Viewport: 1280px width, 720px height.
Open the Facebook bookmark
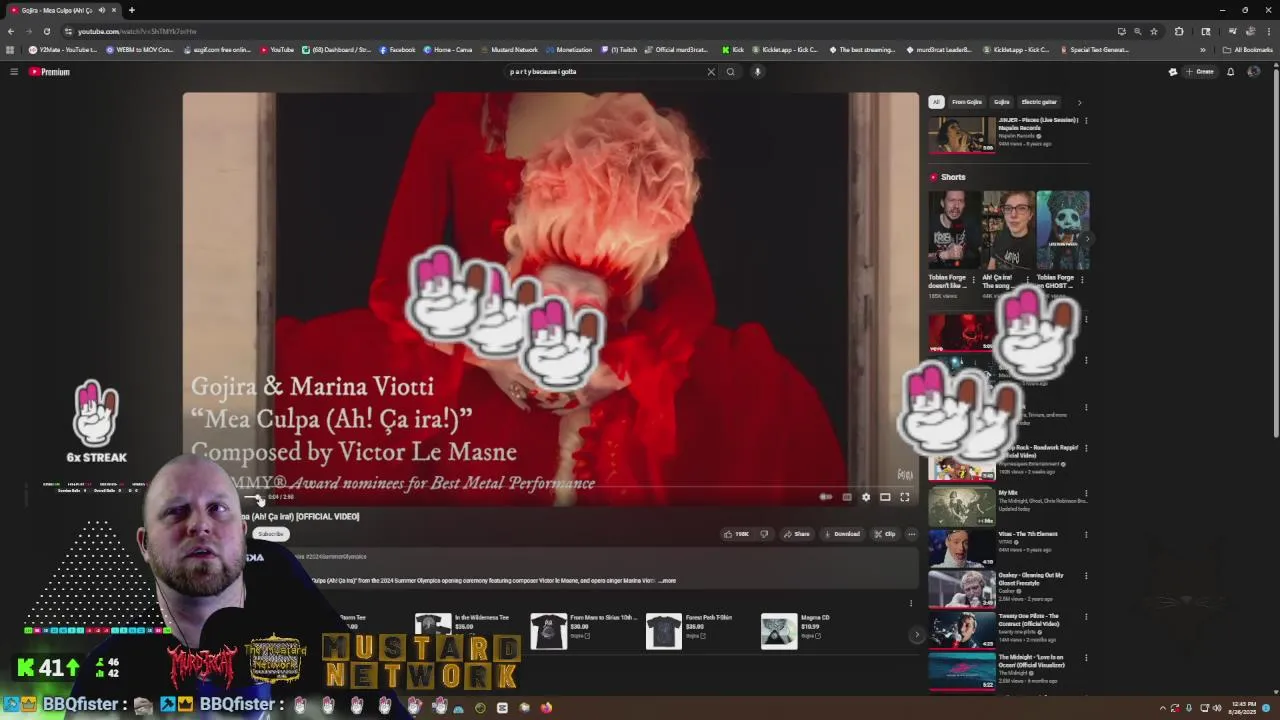(397, 50)
